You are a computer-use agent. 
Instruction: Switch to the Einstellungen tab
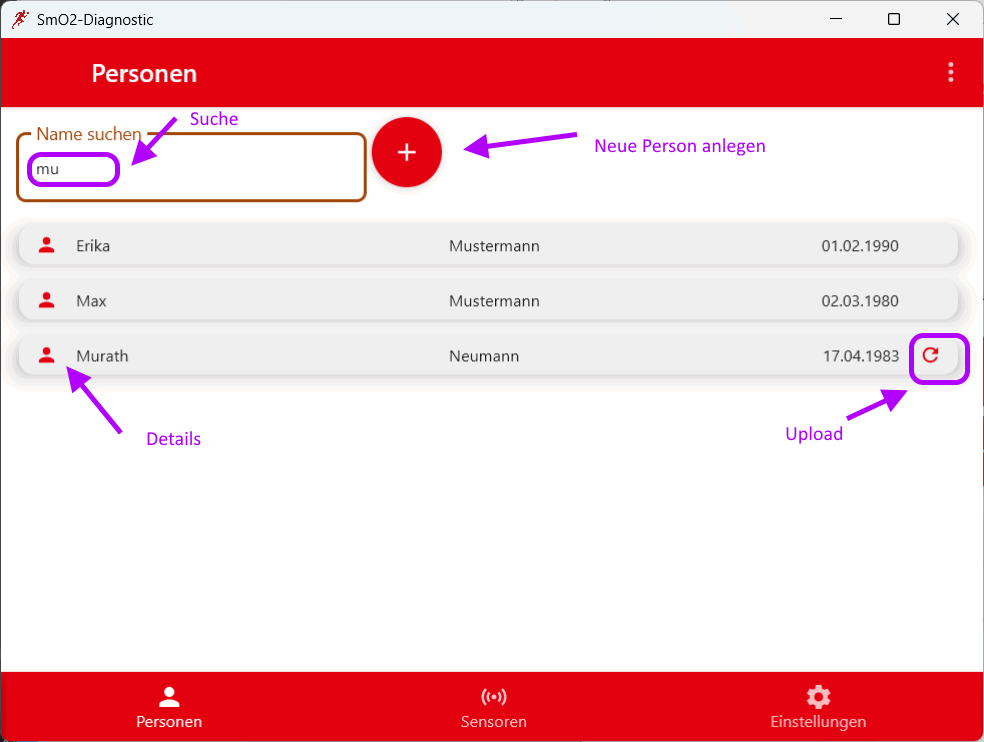coord(818,707)
